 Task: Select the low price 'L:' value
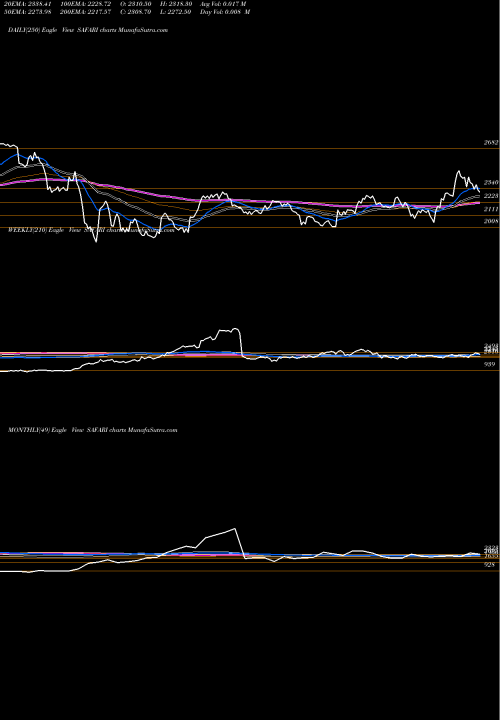pyautogui.click(x=176, y=12)
